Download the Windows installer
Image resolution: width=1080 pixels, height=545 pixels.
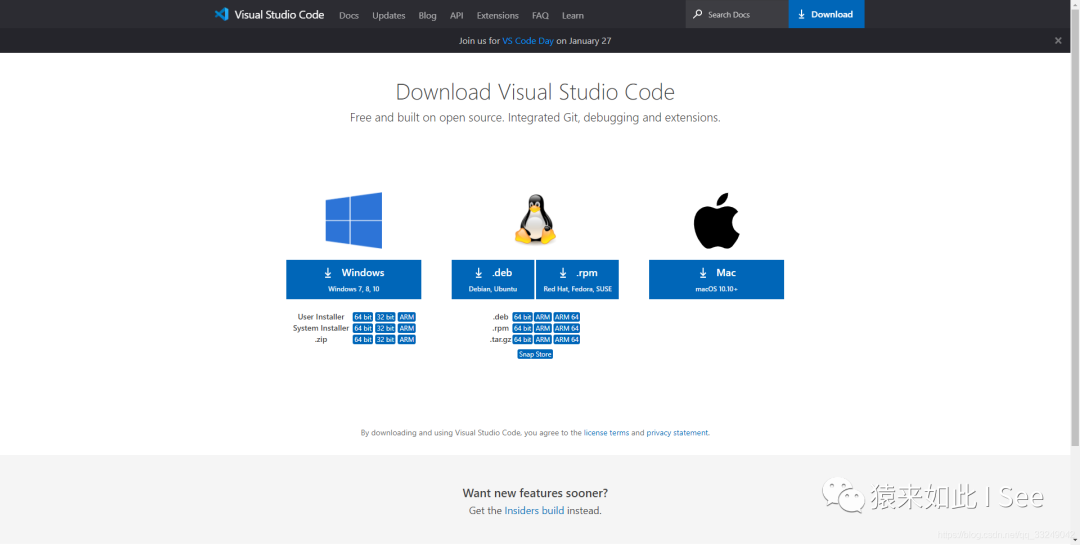point(353,279)
